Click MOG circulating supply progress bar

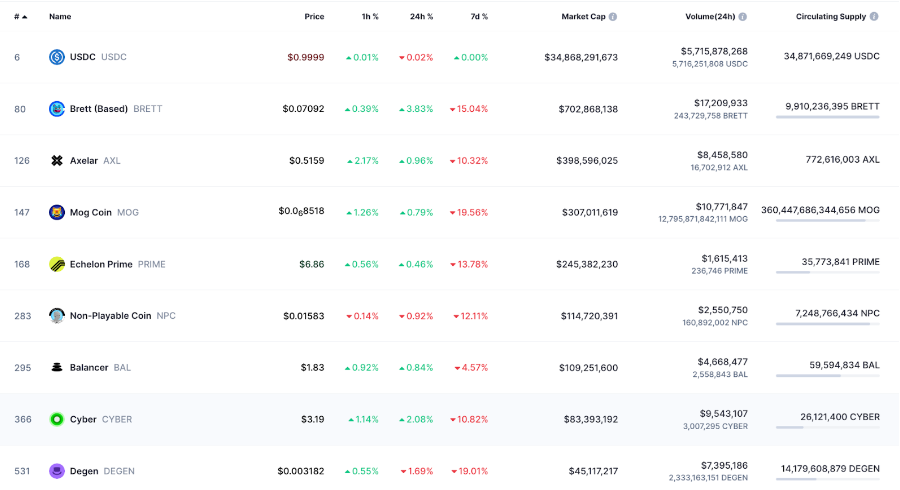(x=828, y=220)
